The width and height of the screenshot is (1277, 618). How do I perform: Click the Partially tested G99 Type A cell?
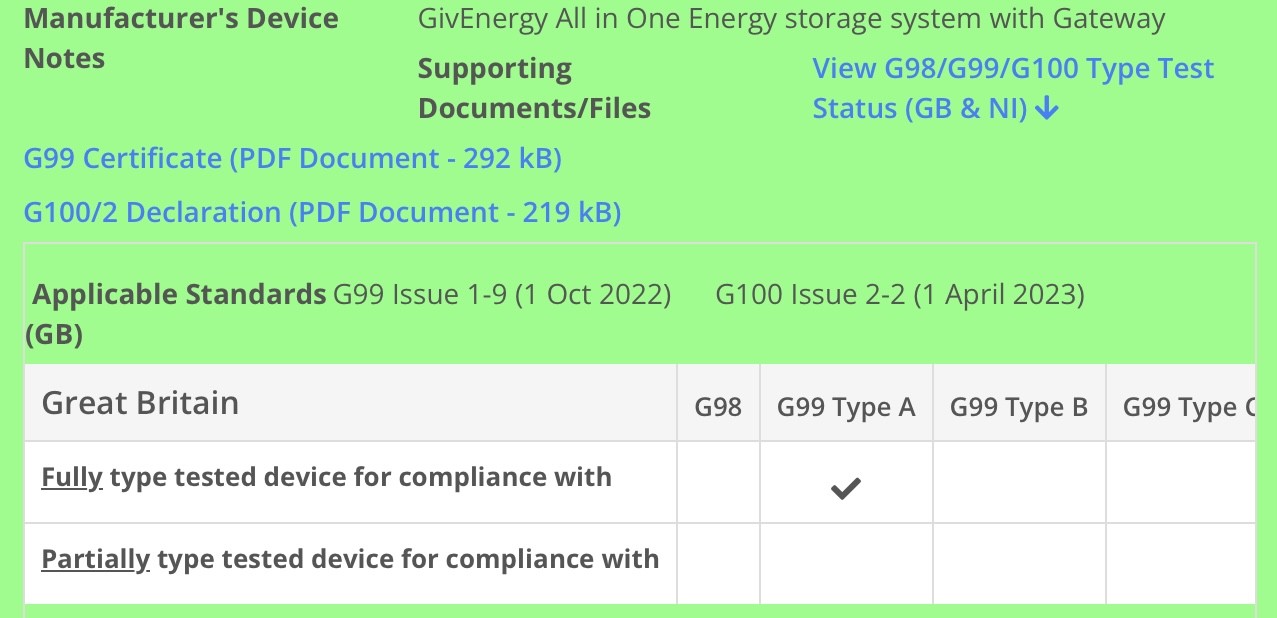point(846,564)
